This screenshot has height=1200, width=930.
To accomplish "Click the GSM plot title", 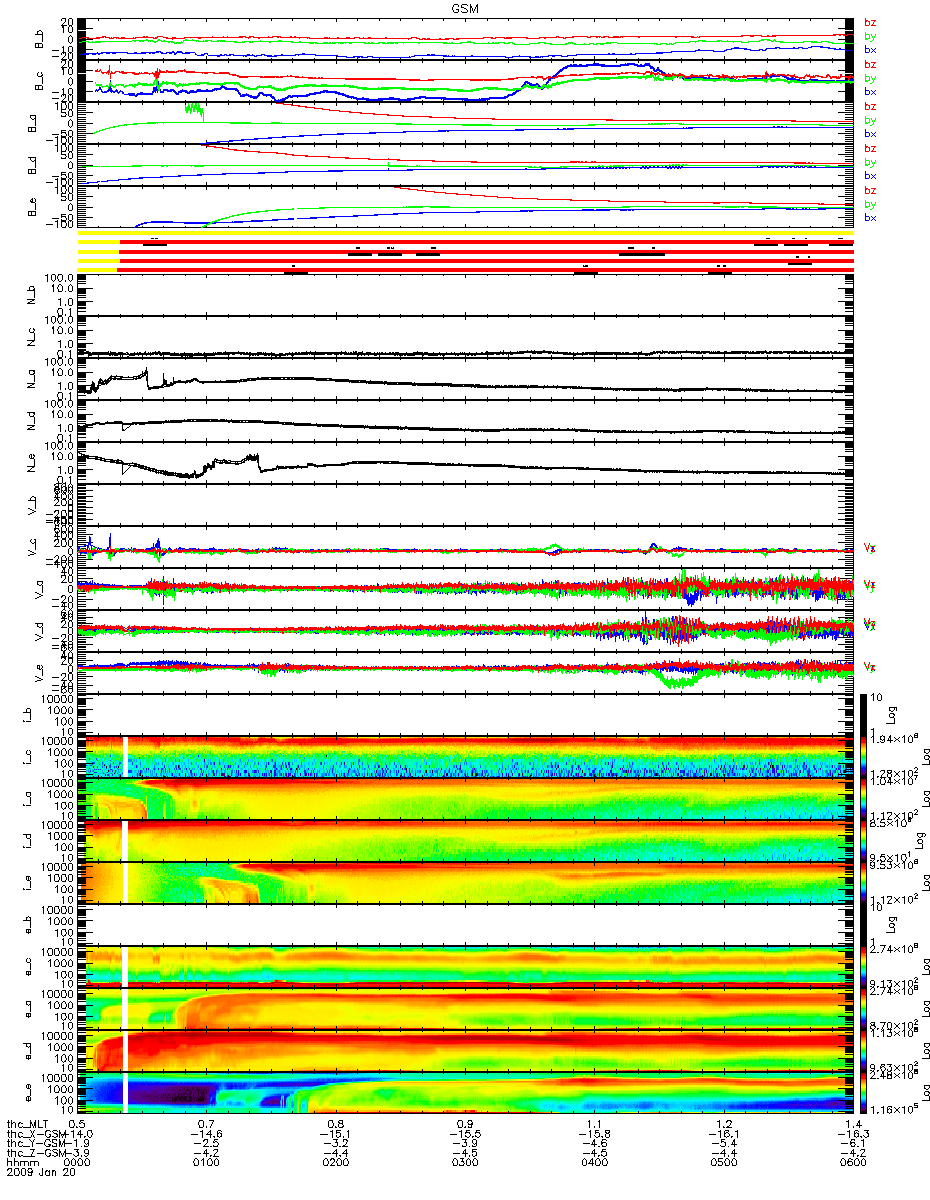I will tap(465, 7).
